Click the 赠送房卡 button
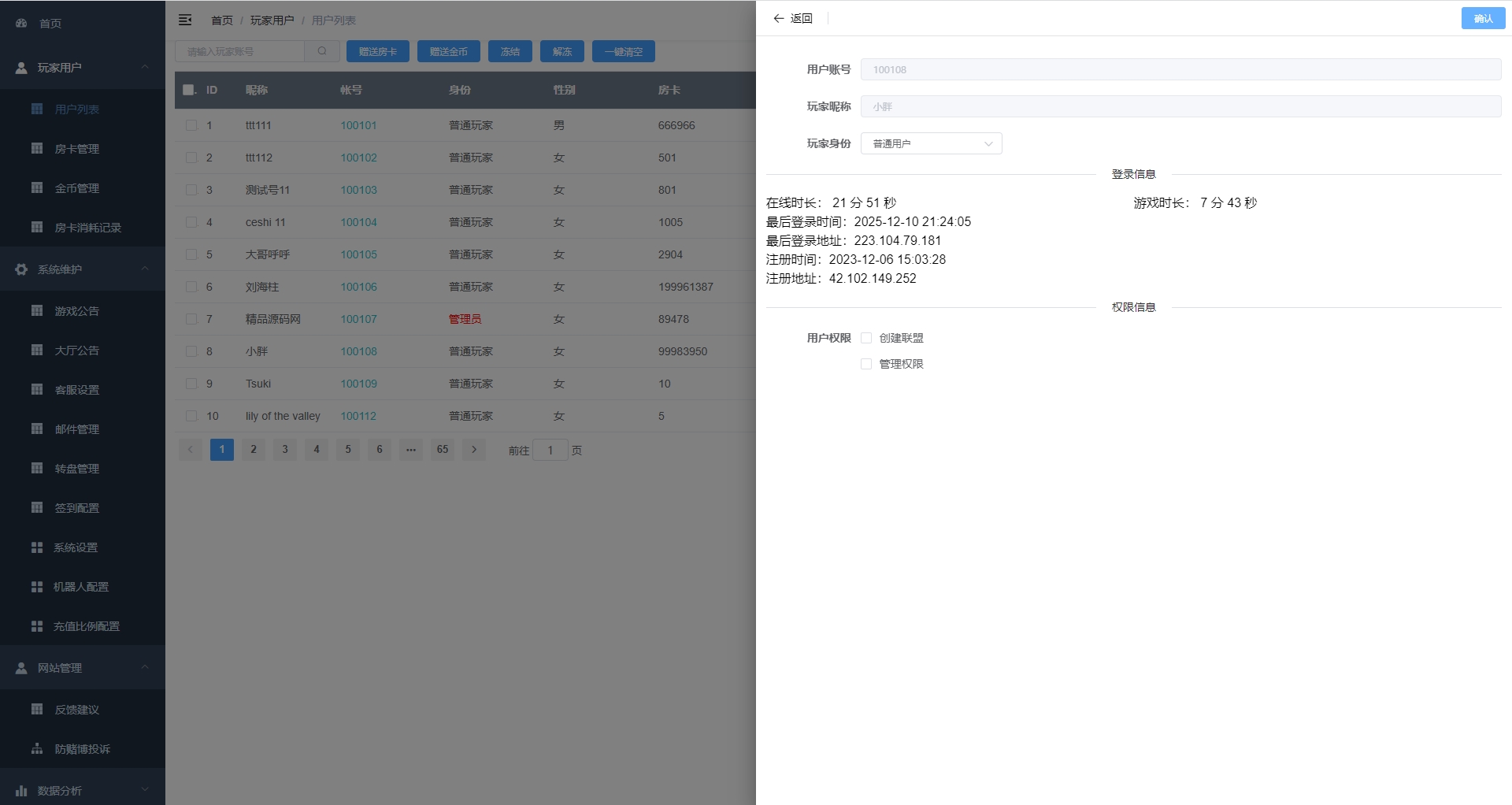1512x805 pixels. 378,51
